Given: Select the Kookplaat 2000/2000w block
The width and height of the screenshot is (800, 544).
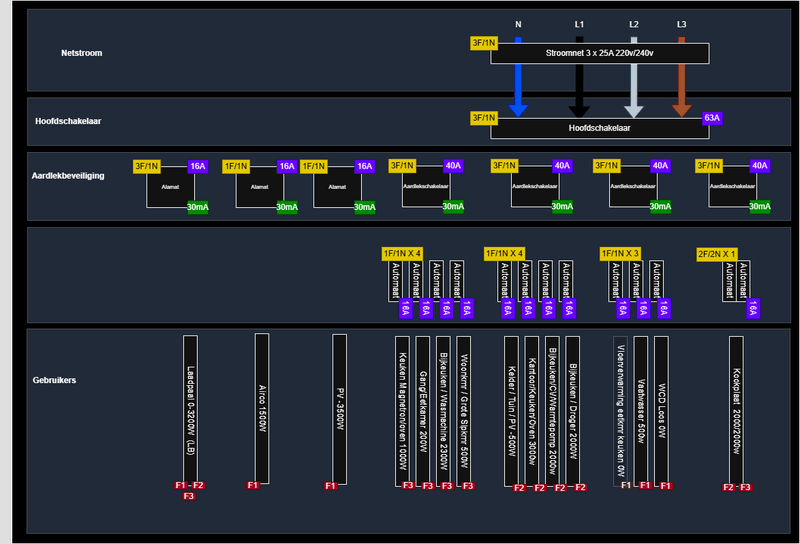Looking at the screenshot, I should pyautogui.click(x=736, y=411).
